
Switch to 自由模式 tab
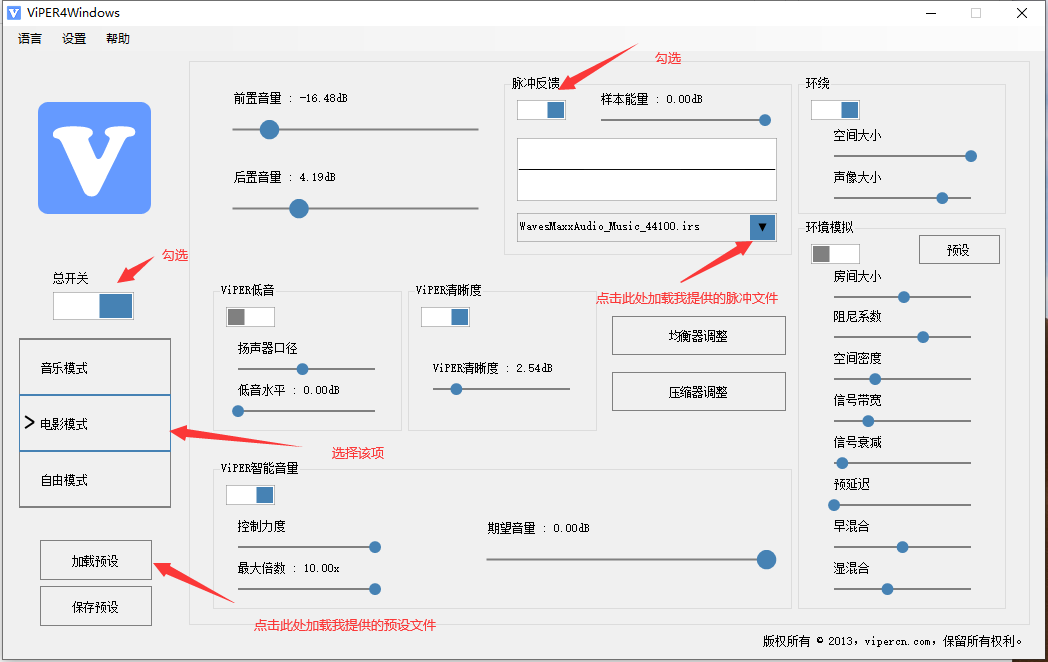95,479
